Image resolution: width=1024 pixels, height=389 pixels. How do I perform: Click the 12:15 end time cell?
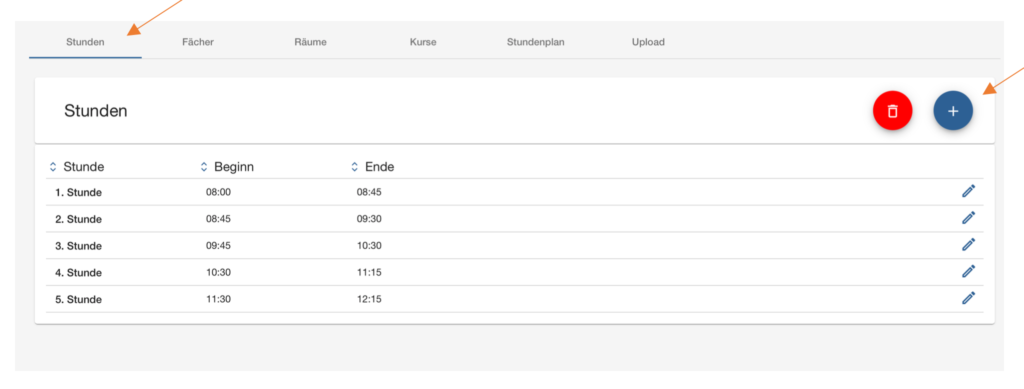point(369,300)
